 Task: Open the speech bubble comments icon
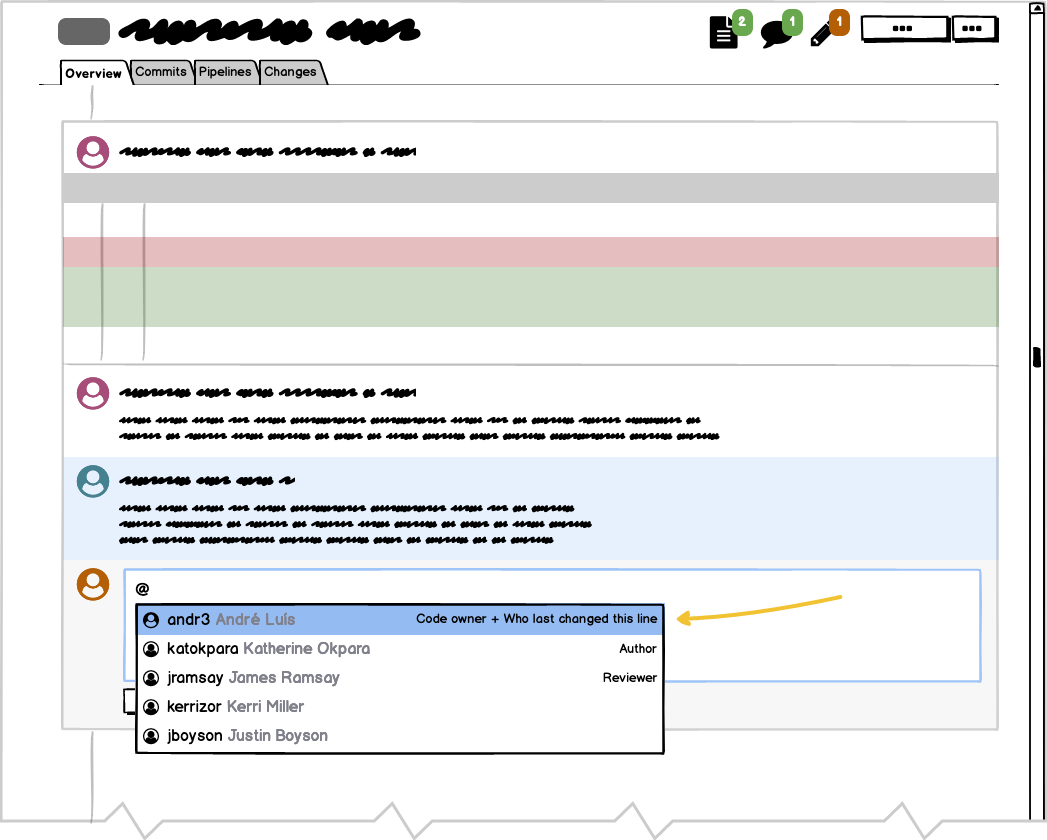pyautogui.click(x=775, y=34)
